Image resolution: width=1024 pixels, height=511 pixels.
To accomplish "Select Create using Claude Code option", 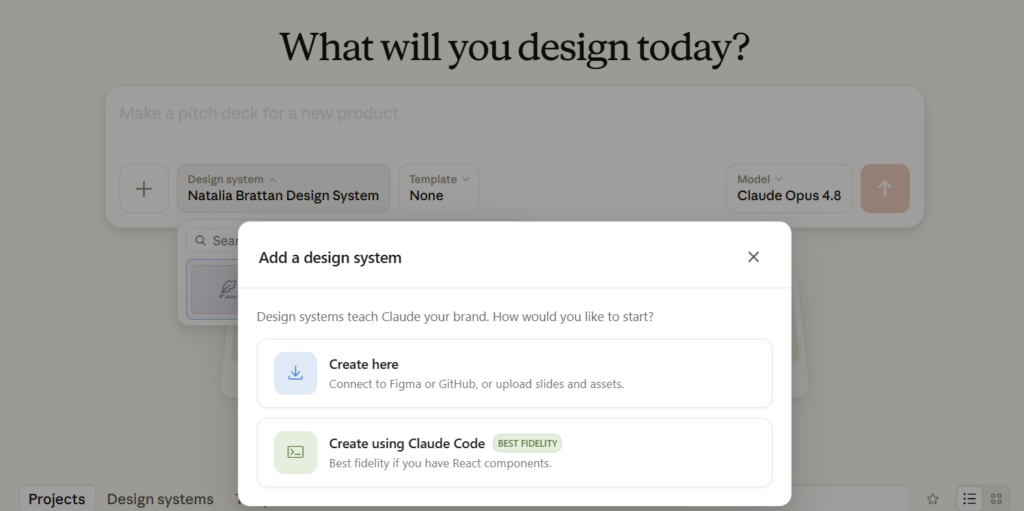I will 515,452.
